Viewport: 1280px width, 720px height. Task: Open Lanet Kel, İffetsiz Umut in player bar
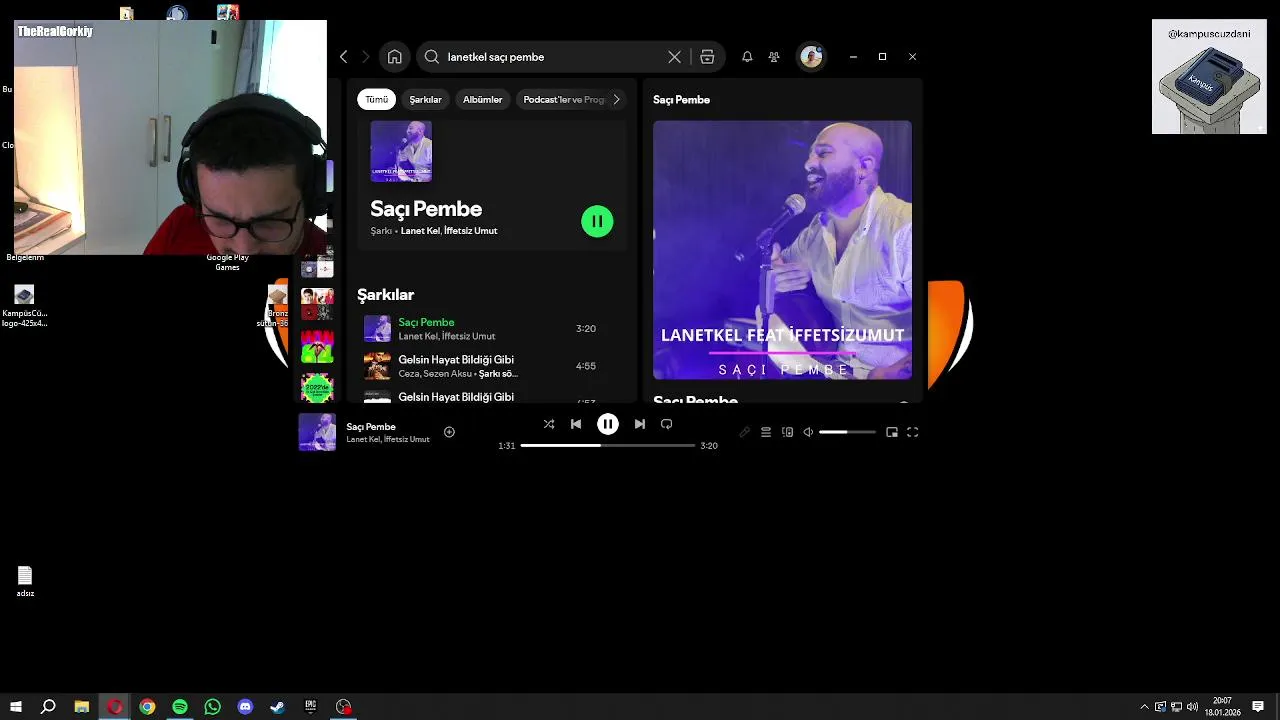coord(388,439)
